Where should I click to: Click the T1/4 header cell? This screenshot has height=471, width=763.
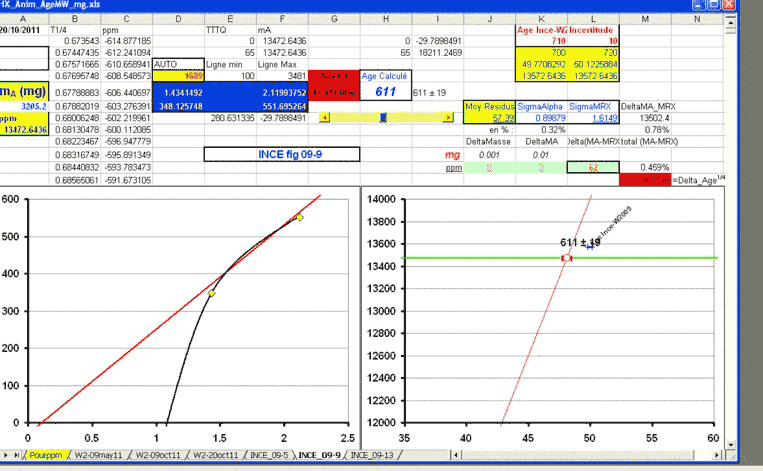[x=74, y=30]
